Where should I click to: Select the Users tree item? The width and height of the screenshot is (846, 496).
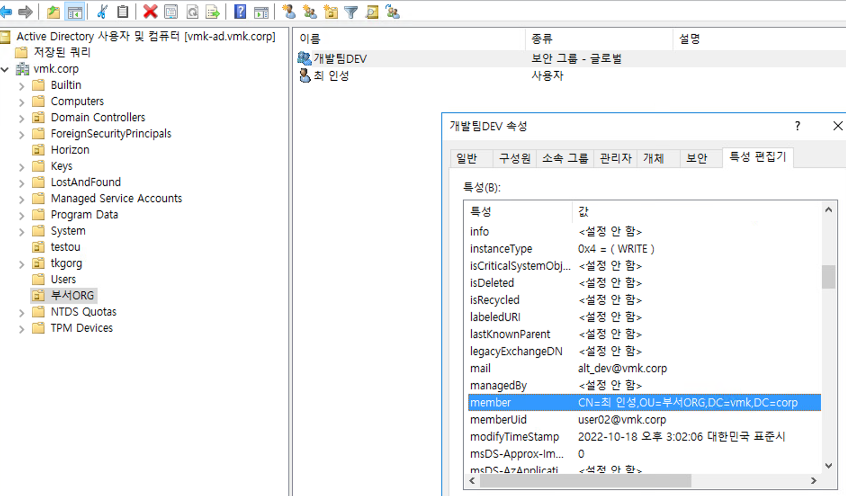click(x=63, y=280)
